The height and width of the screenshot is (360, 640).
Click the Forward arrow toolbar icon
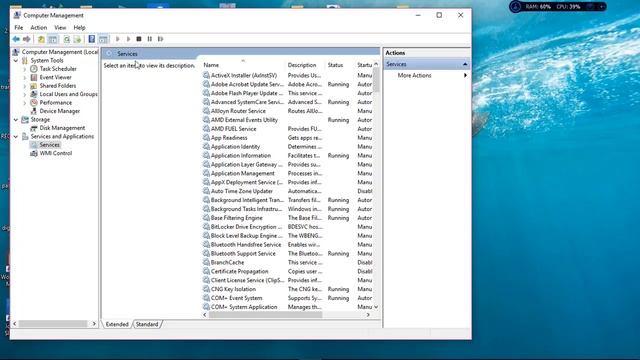pos(27,39)
